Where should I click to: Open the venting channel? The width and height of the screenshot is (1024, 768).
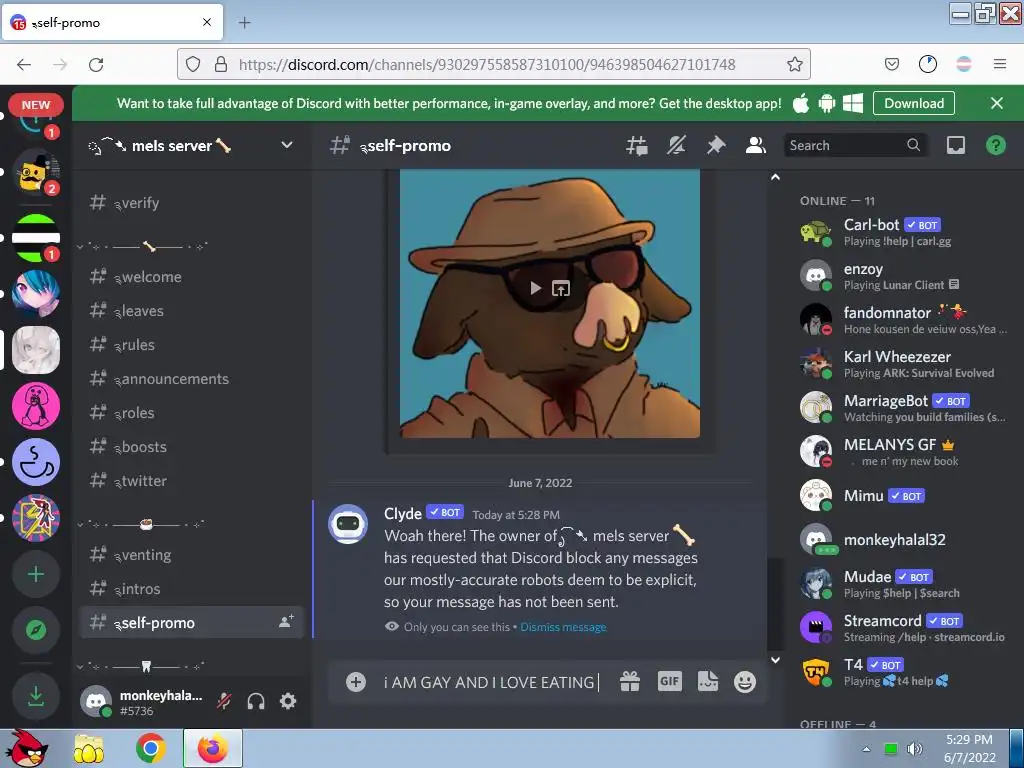coord(192,555)
